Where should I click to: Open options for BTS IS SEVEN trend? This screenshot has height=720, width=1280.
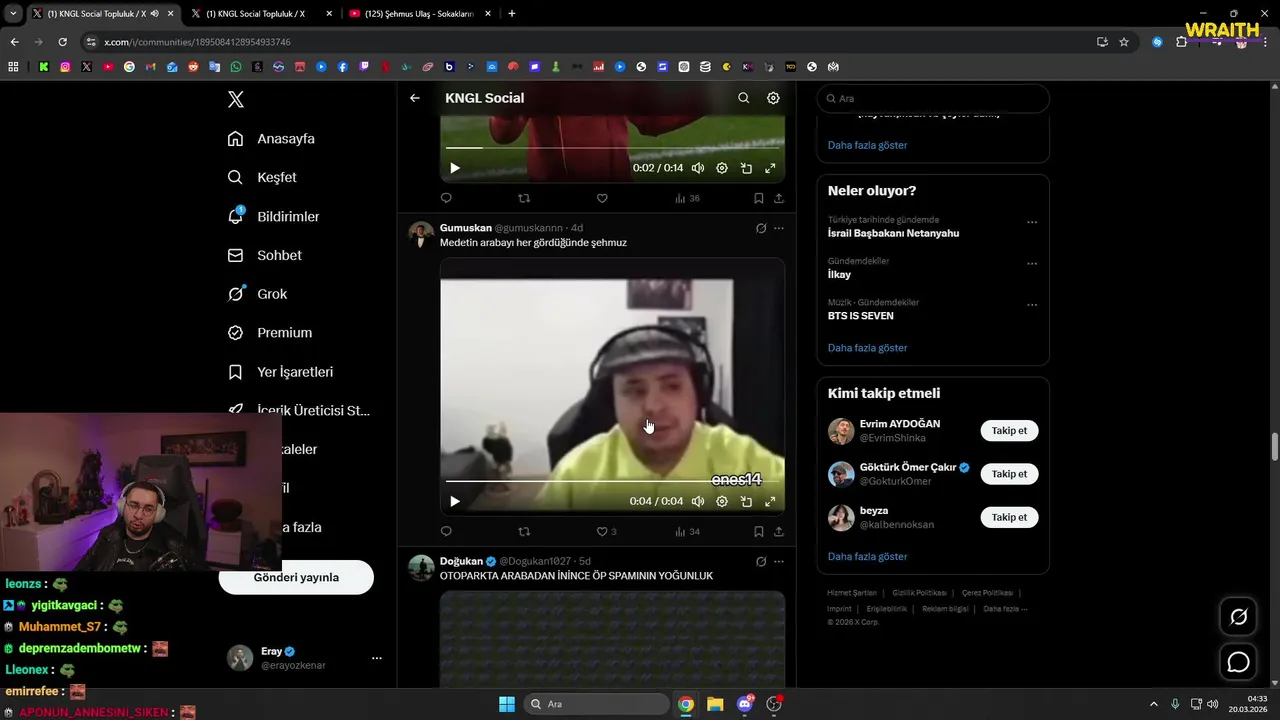(x=1032, y=305)
